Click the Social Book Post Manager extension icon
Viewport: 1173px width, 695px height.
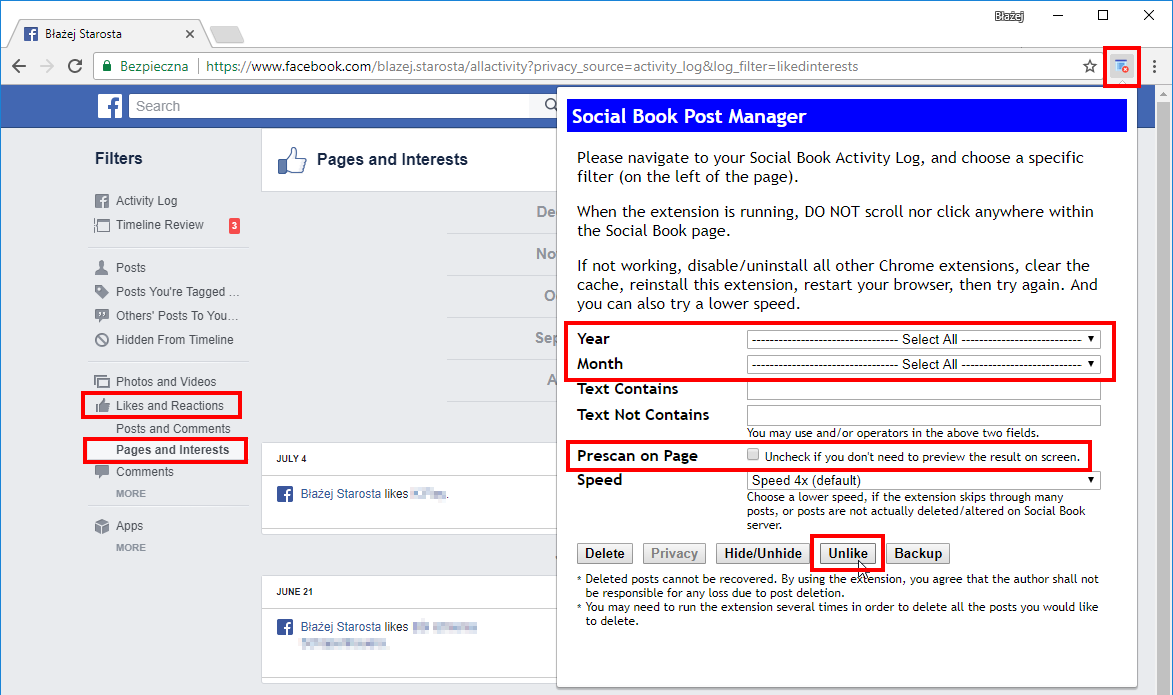tap(1121, 67)
